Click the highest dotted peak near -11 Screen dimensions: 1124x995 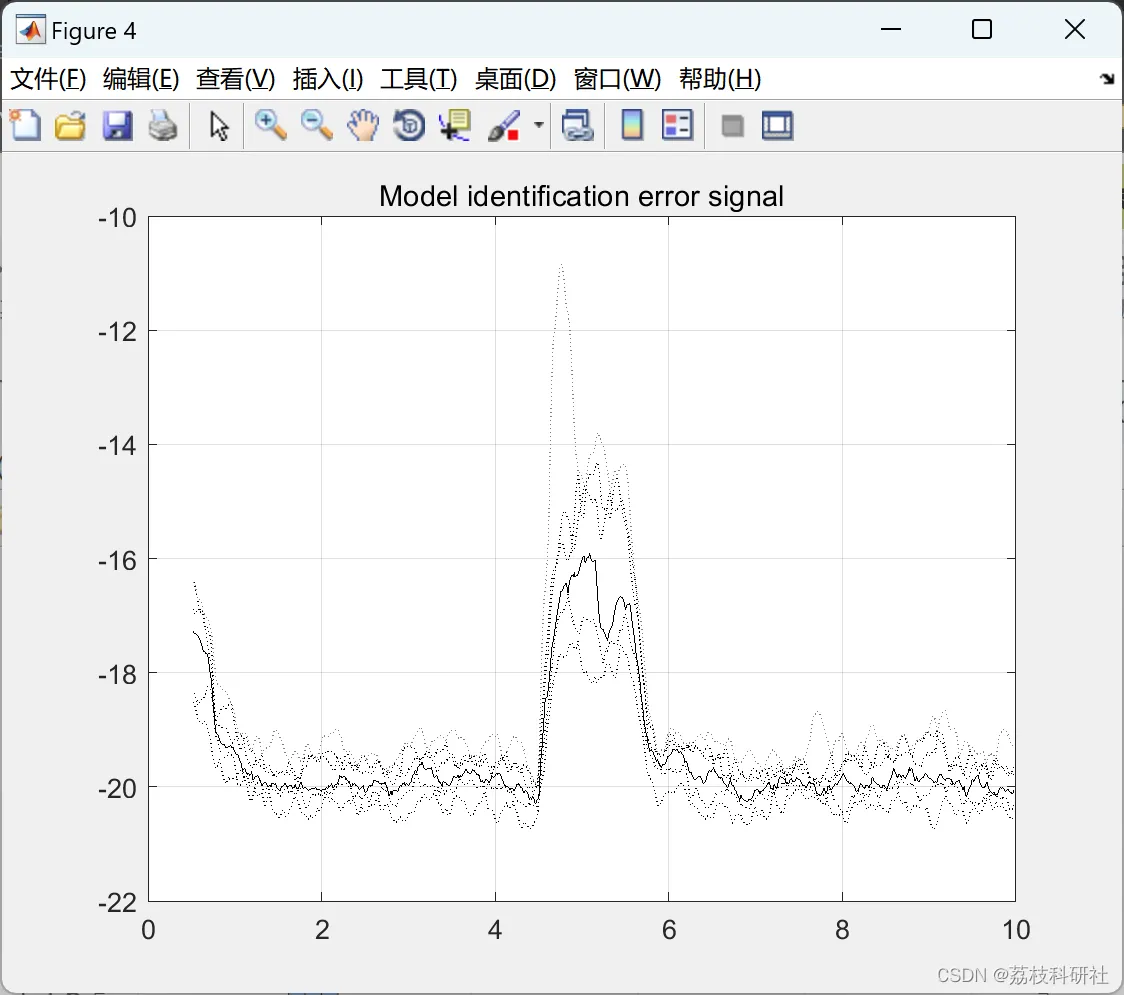click(561, 267)
